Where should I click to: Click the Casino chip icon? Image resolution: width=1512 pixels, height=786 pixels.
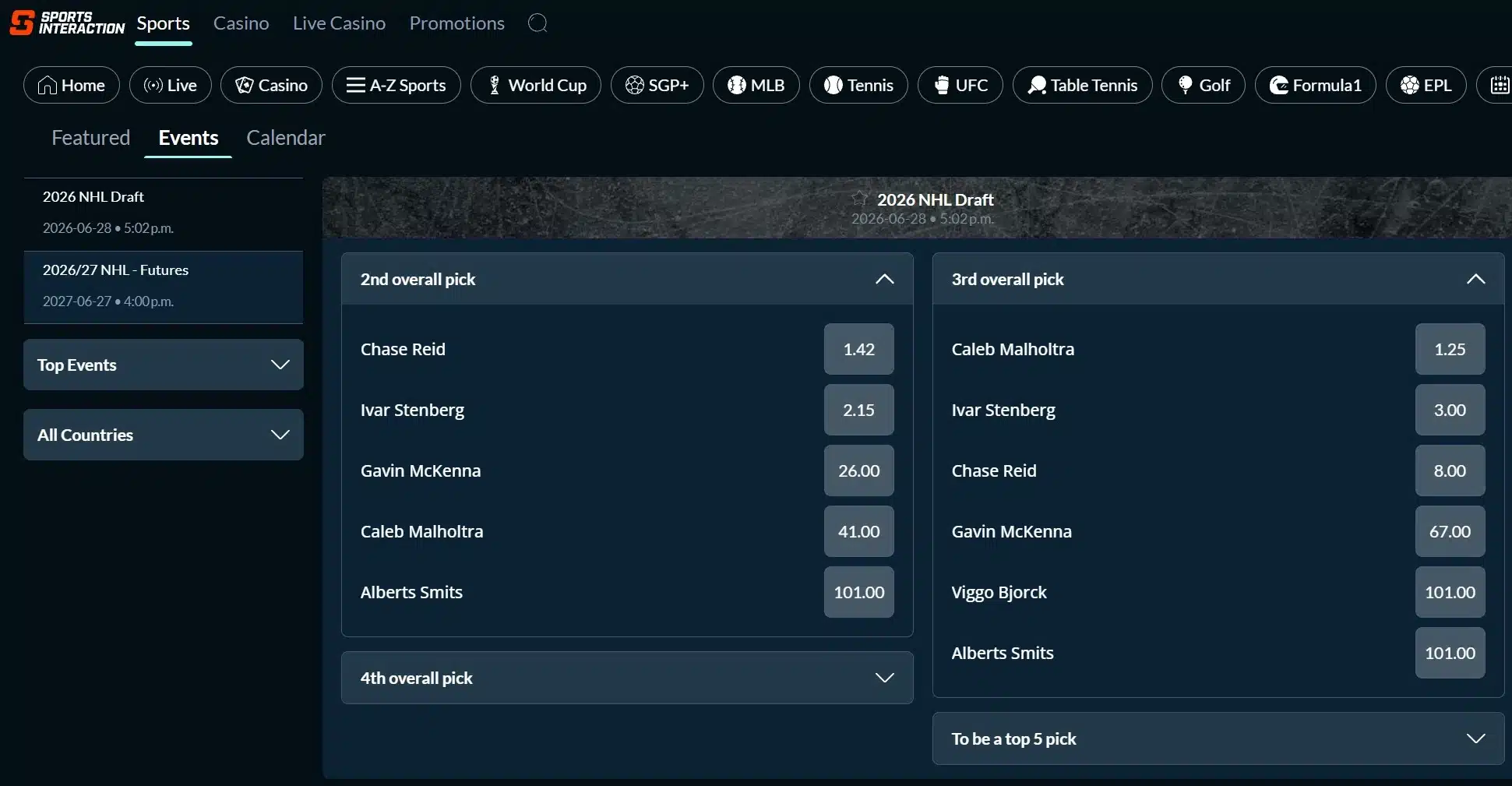[245, 85]
